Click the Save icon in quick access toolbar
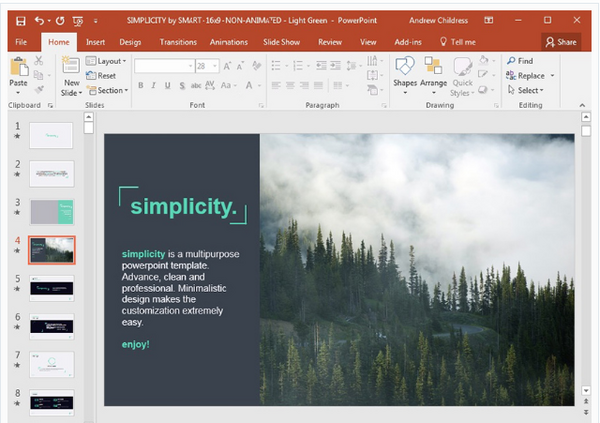 click(x=21, y=21)
